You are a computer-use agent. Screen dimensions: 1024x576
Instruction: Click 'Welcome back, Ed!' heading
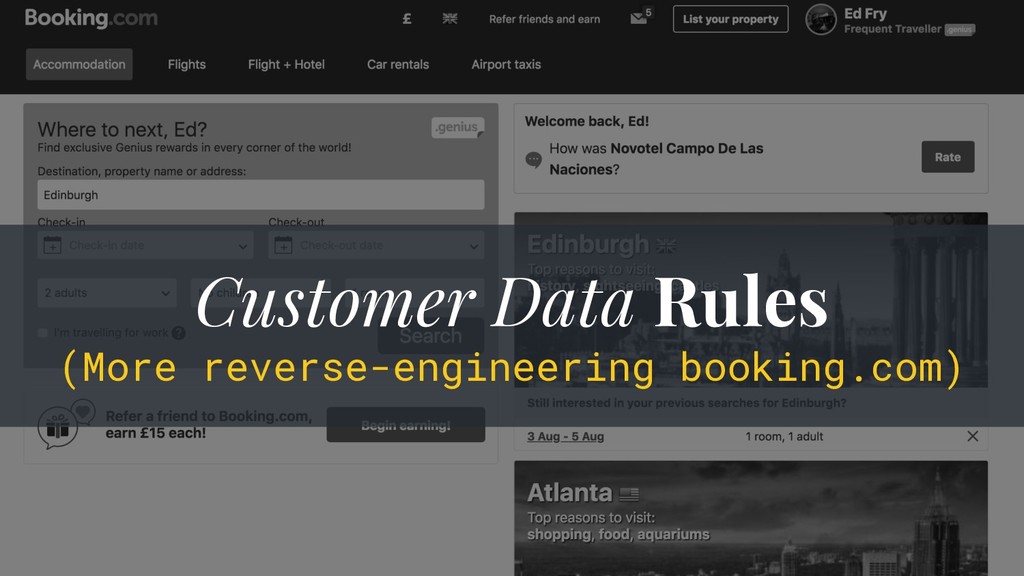[586, 121]
